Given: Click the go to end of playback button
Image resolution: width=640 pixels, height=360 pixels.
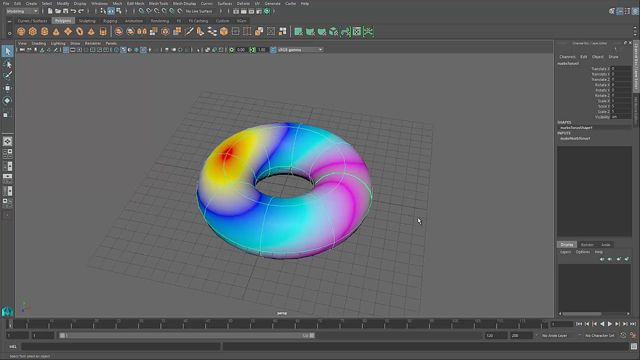Looking at the screenshot, I should 633,324.
